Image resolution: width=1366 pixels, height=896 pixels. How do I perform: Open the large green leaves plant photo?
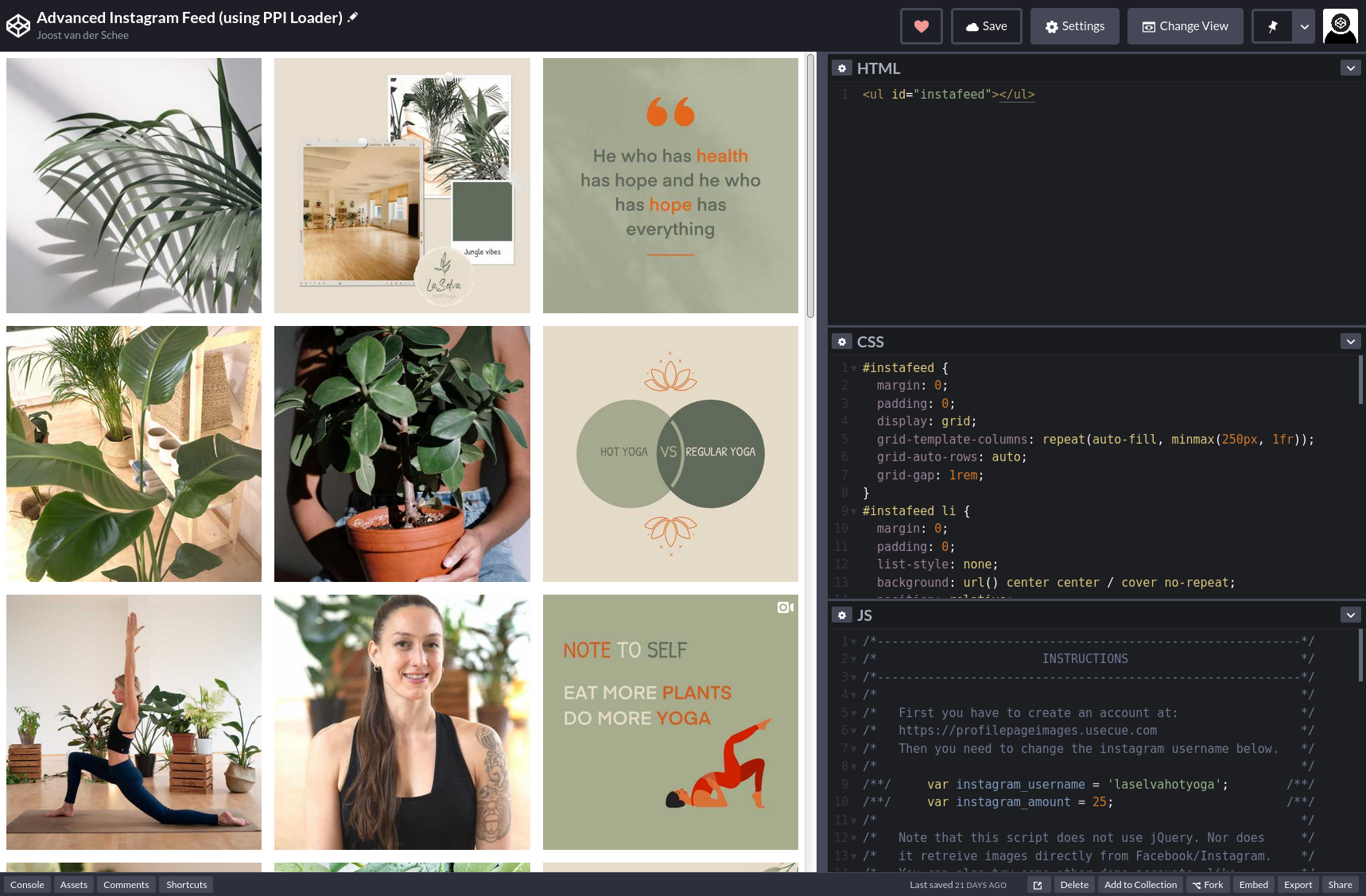(x=134, y=454)
